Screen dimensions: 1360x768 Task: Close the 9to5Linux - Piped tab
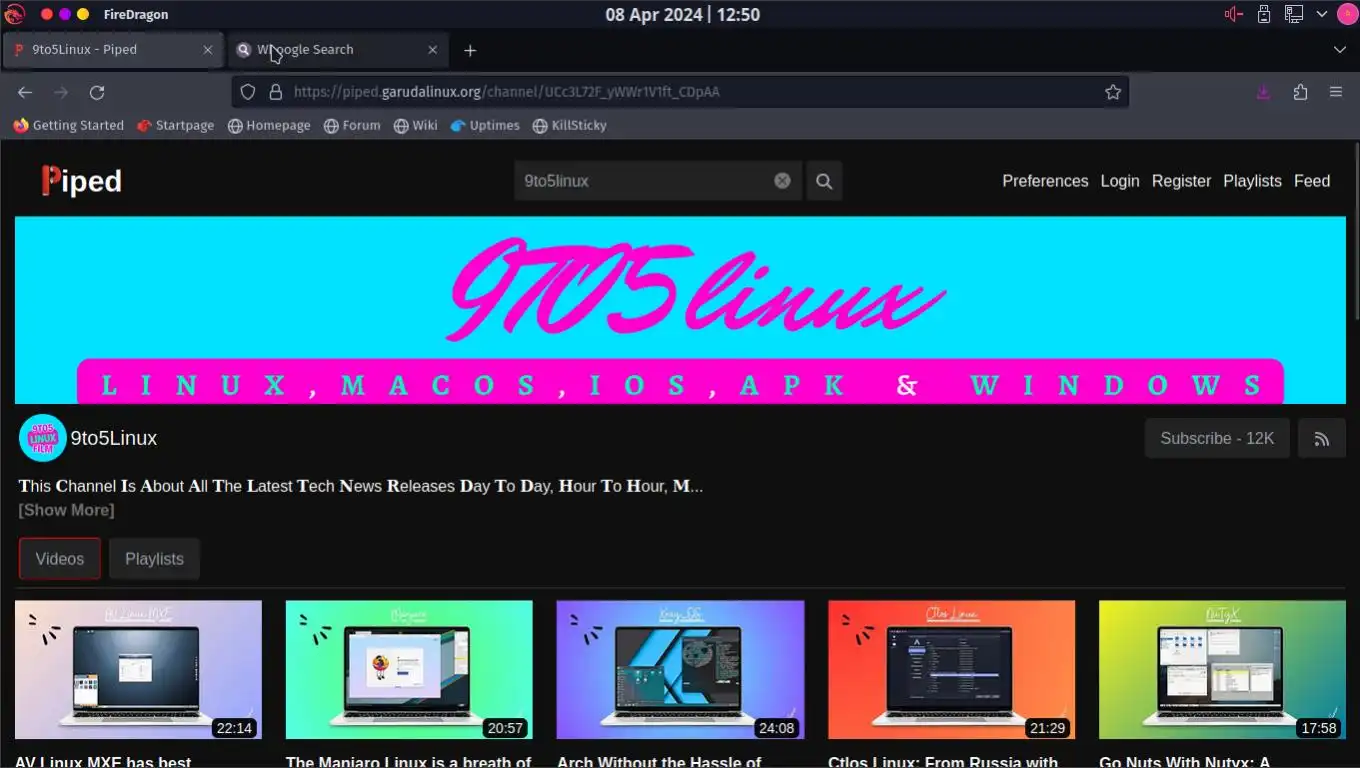pyautogui.click(x=208, y=49)
